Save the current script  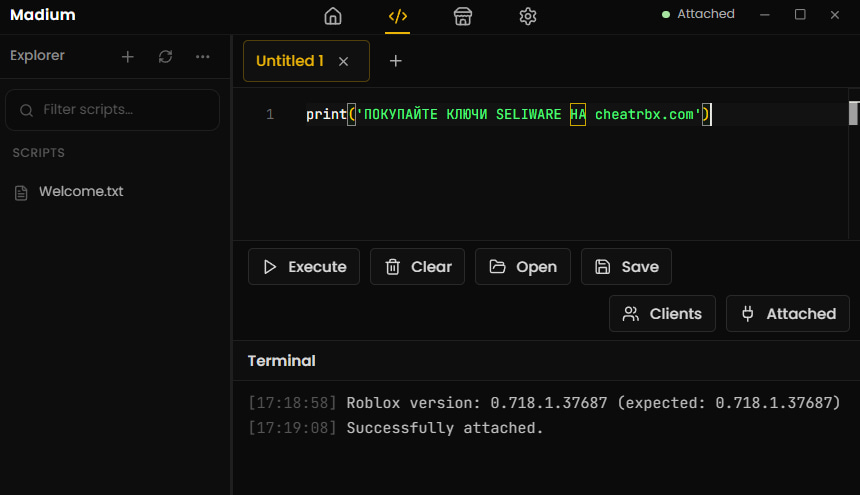pos(626,266)
